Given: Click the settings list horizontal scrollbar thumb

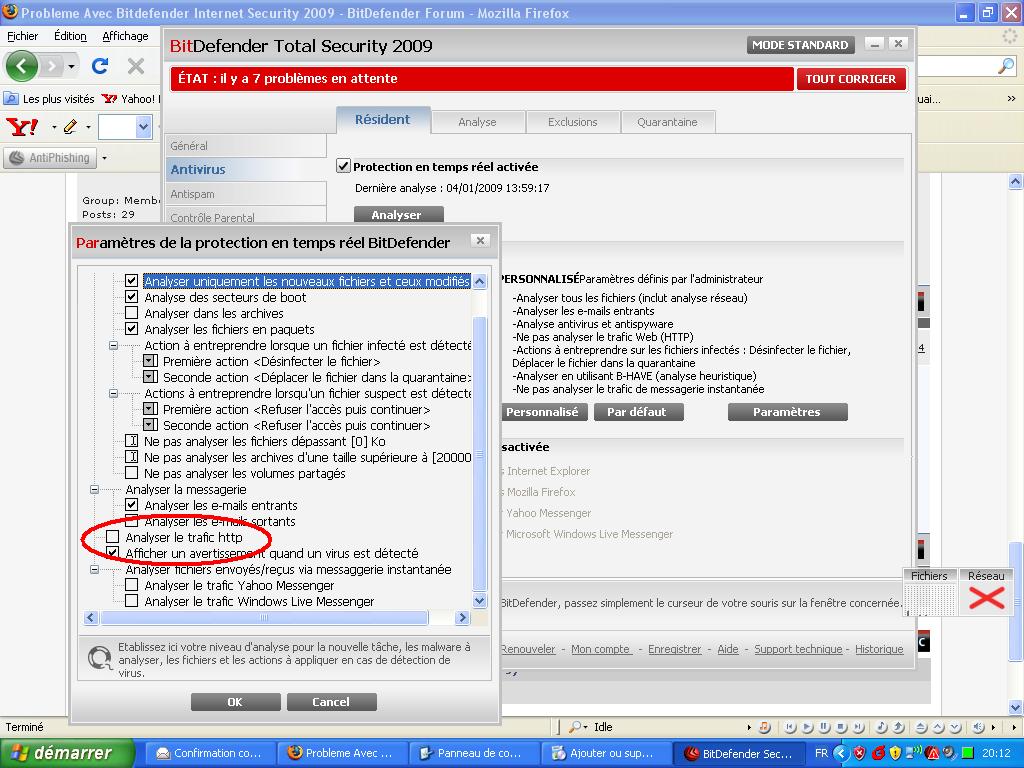Looking at the screenshot, I should pyautogui.click(x=264, y=618).
